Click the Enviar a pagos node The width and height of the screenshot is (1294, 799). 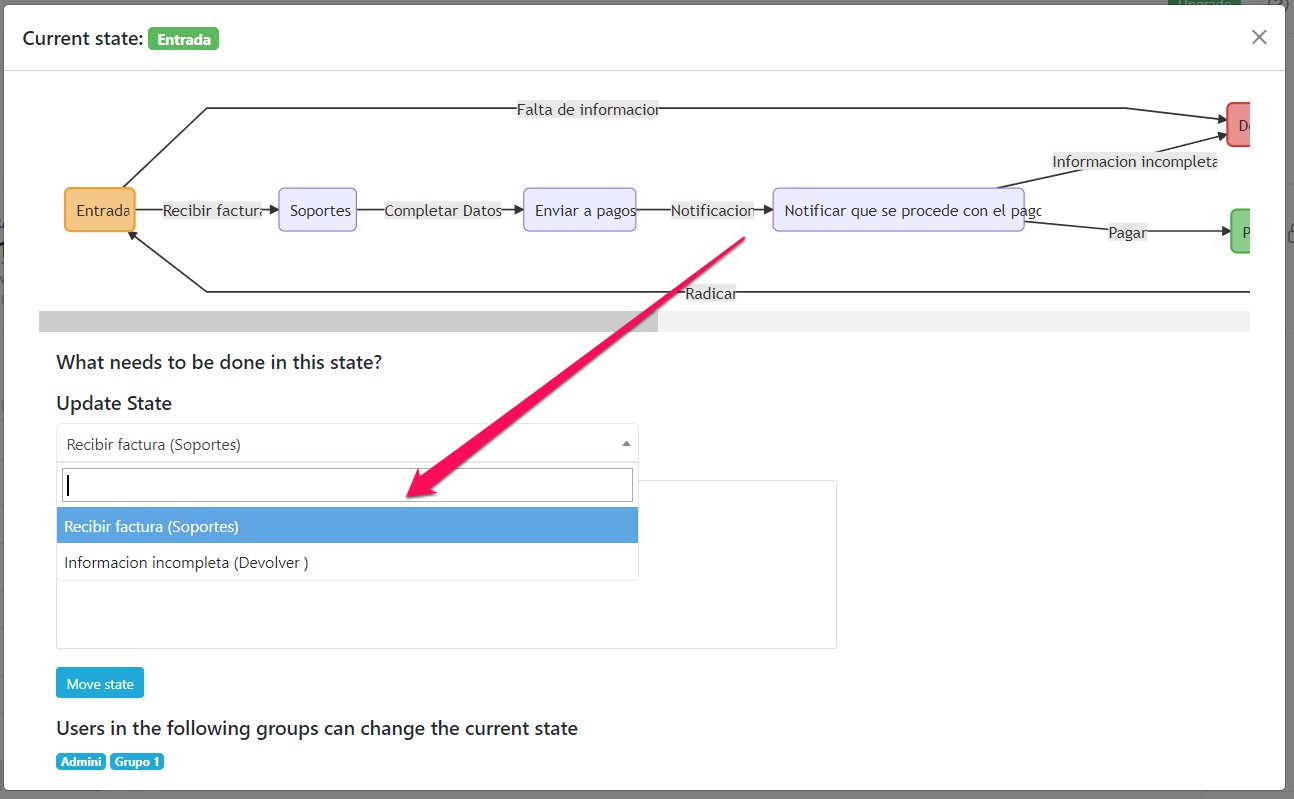tap(579, 210)
